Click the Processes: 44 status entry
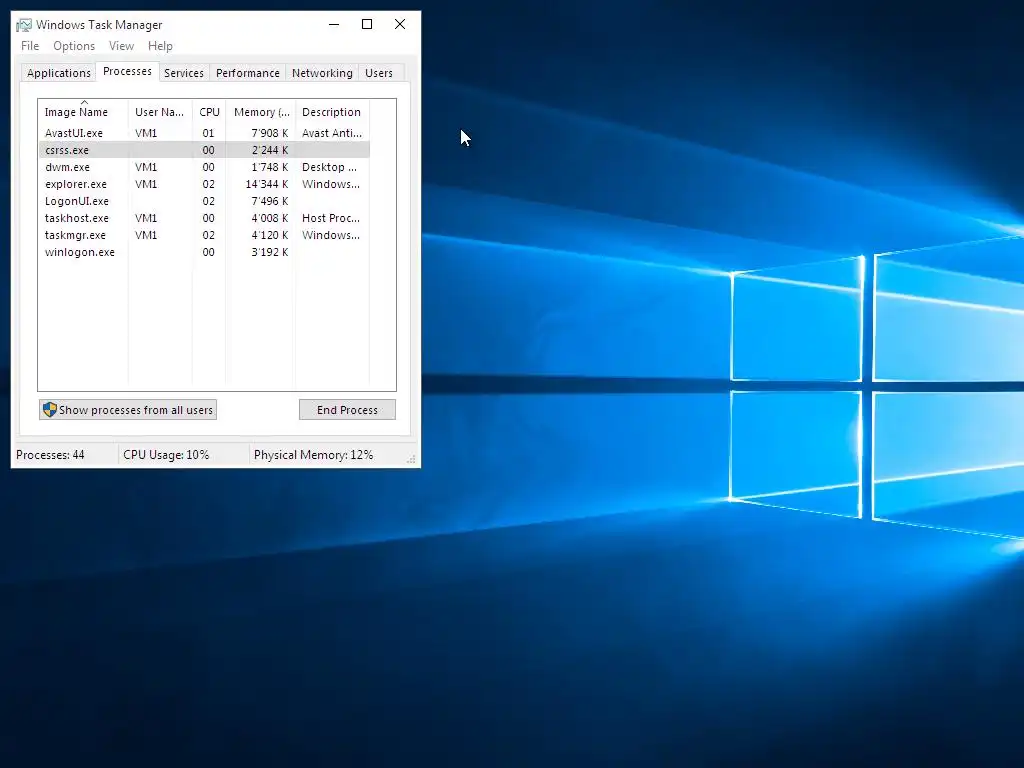Screen dimensions: 1024x768 point(50,455)
